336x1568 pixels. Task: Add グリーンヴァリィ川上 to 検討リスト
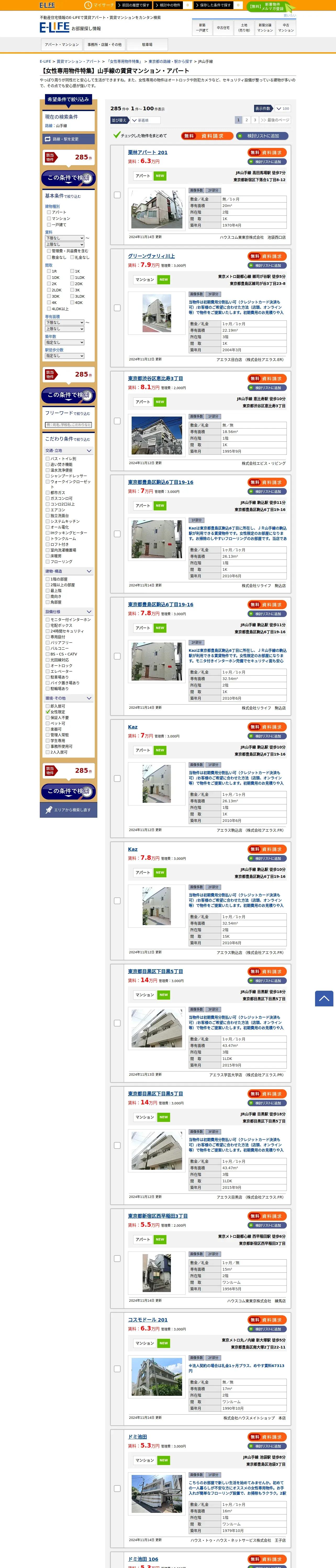click(x=267, y=266)
